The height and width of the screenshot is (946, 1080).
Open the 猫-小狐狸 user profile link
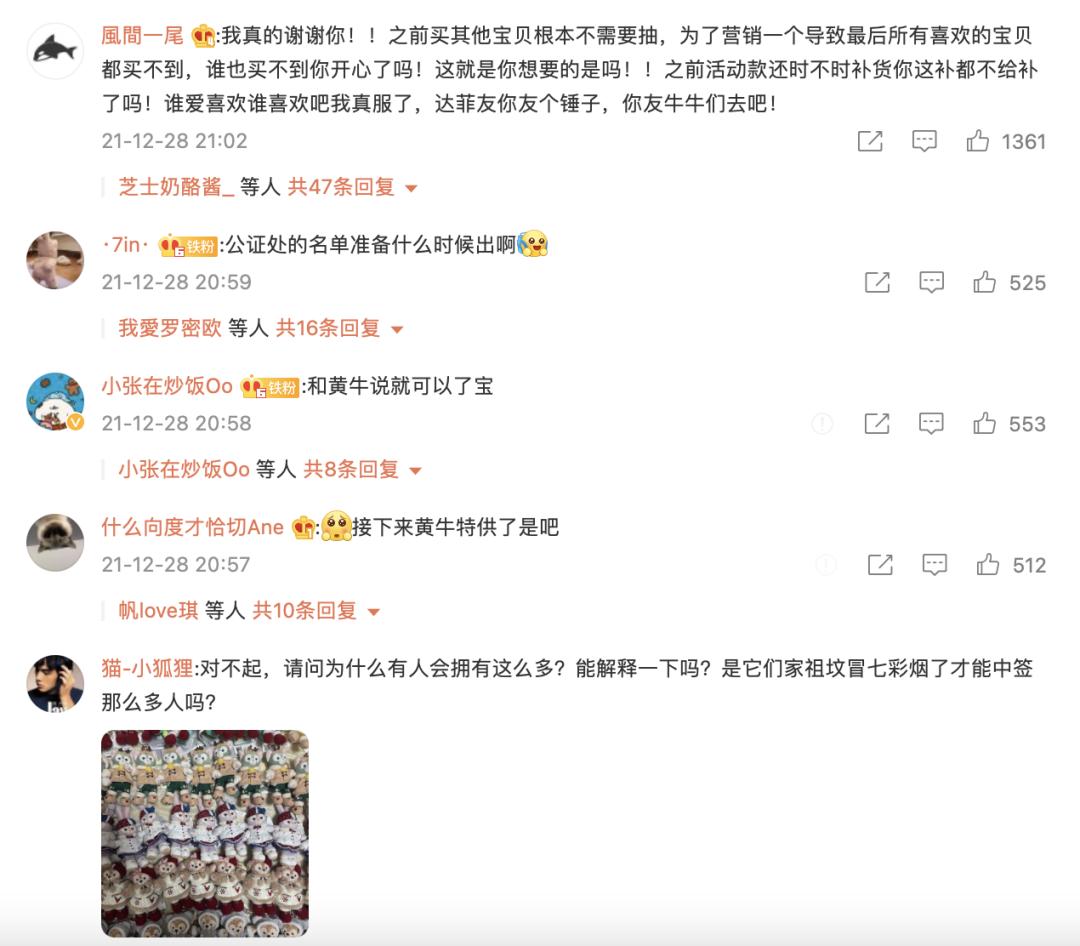147,668
